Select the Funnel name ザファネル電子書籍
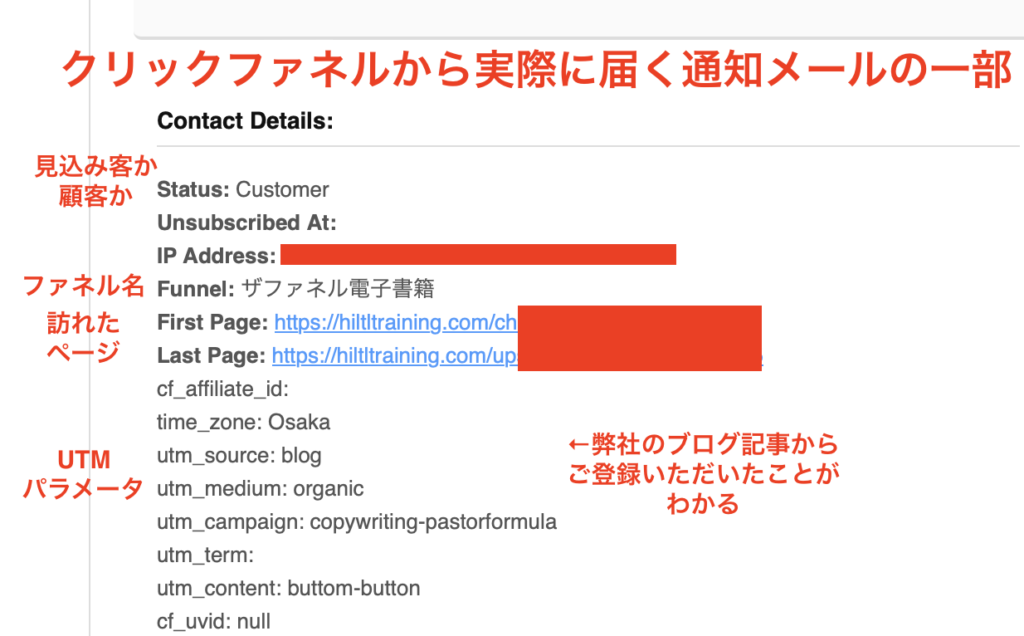 (x=338, y=289)
